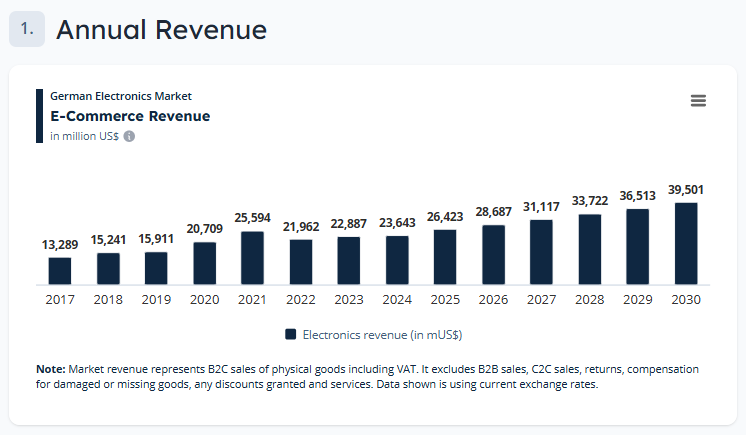The width and height of the screenshot is (746, 435).
Task: Click the 2024 bar in the chart
Action: (397, 260)
